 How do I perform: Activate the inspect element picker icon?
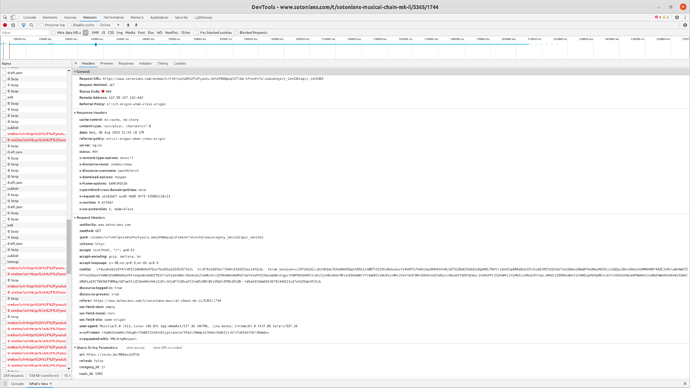coord(5,18)
